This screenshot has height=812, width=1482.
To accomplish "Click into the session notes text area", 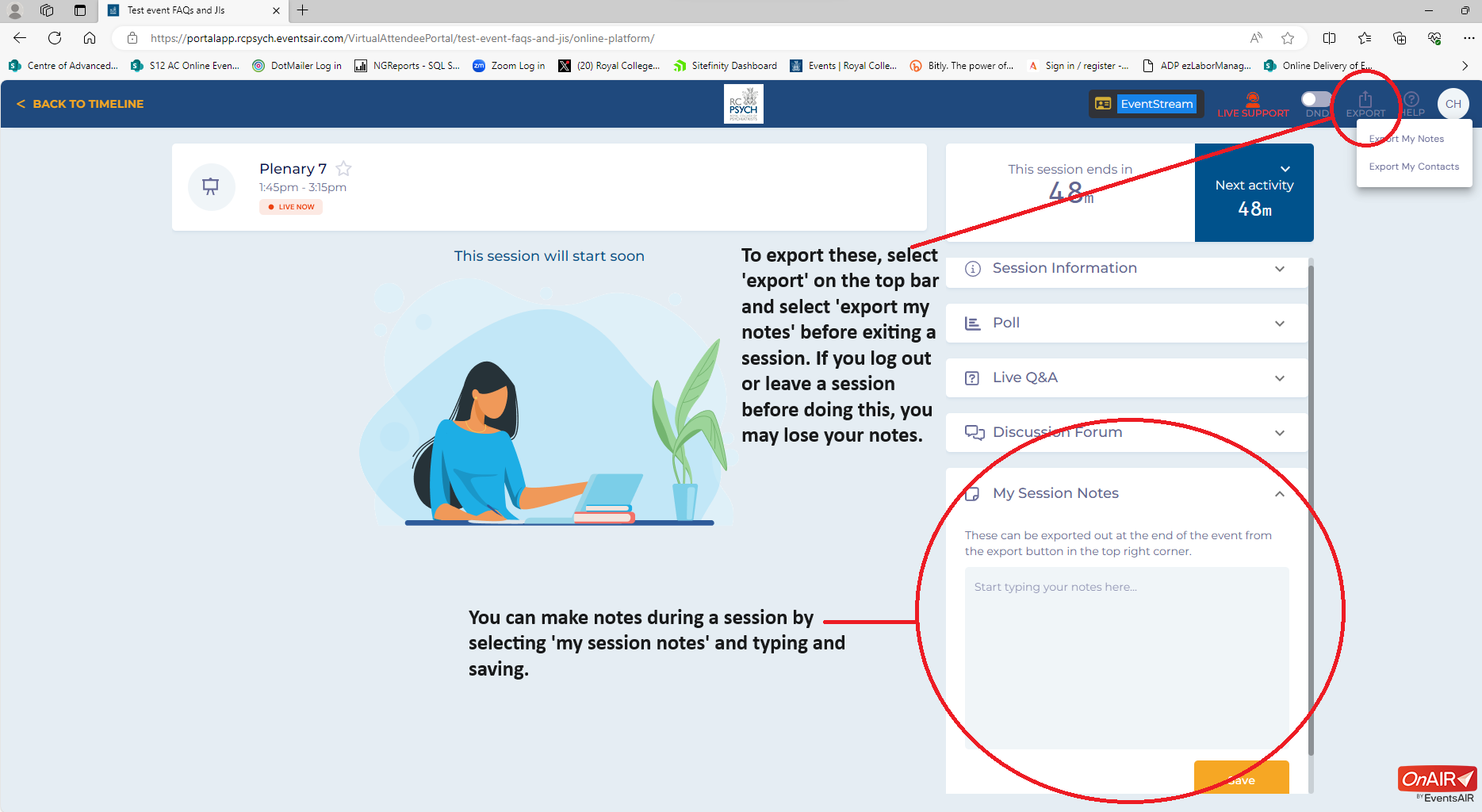I will pyautogui.click(x=1126, y=657).
